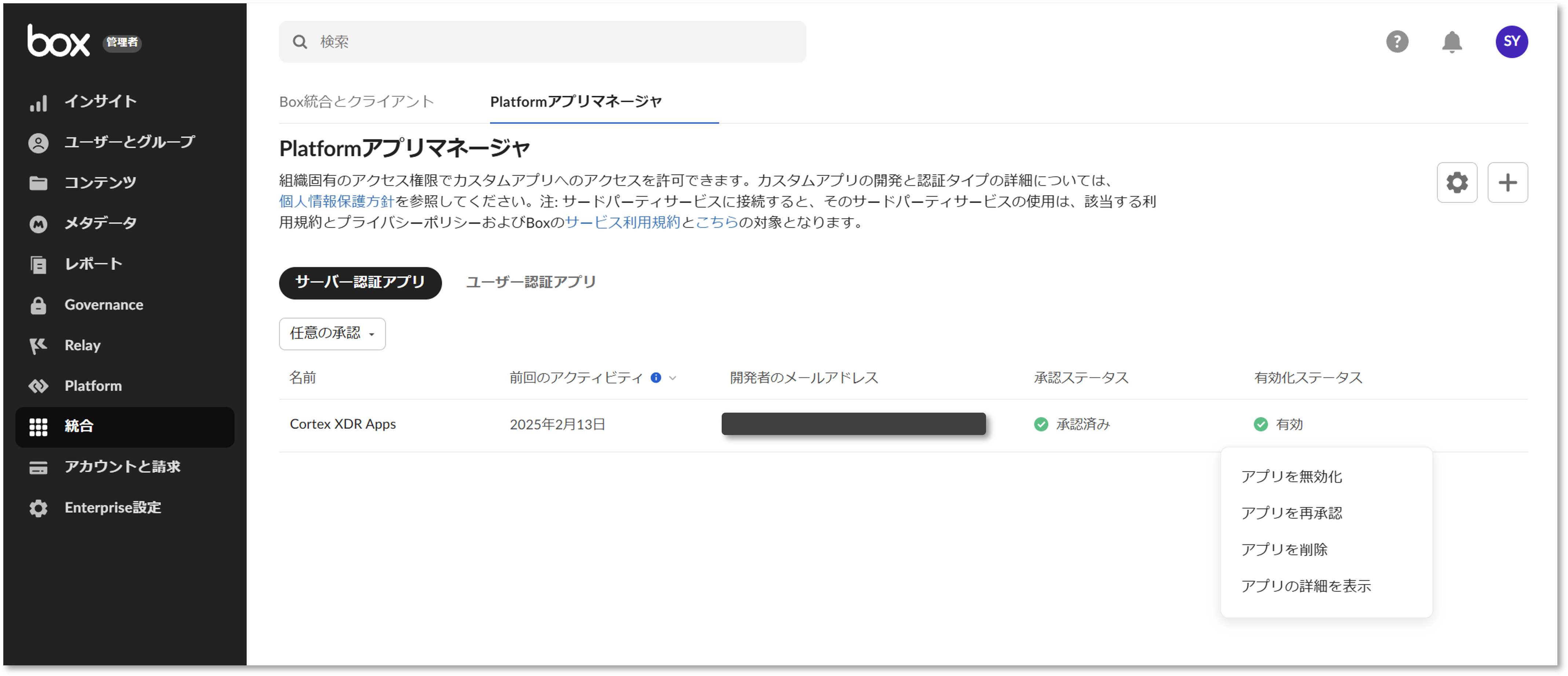Click the Governance lock icon
Viewport: 1568px width, 676px height.
pos(39,305)
